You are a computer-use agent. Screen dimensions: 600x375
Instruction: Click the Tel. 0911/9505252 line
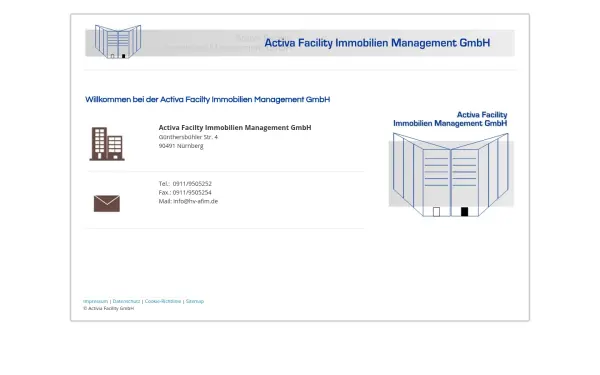185,184
